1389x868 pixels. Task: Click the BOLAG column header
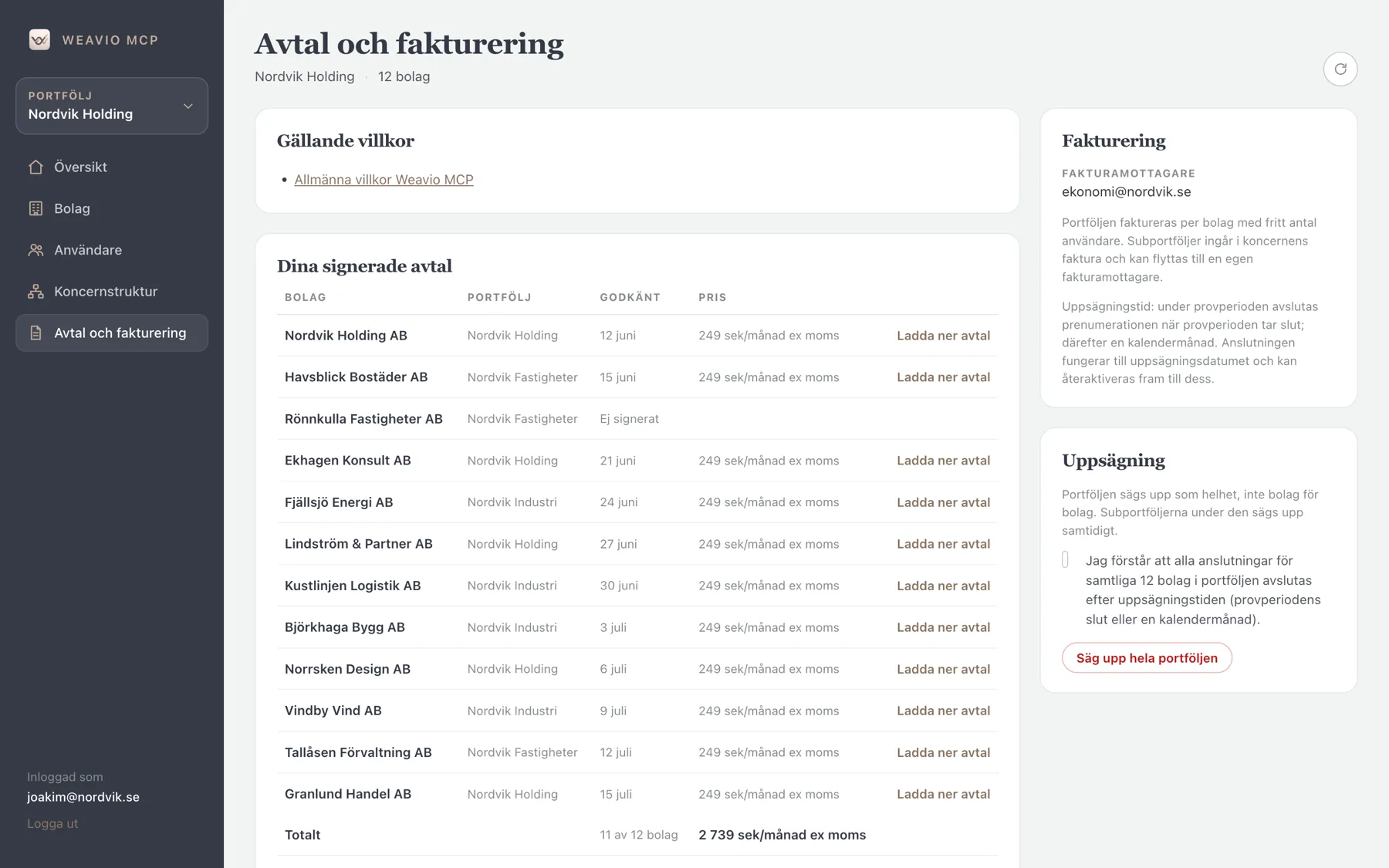coord(306,297)
